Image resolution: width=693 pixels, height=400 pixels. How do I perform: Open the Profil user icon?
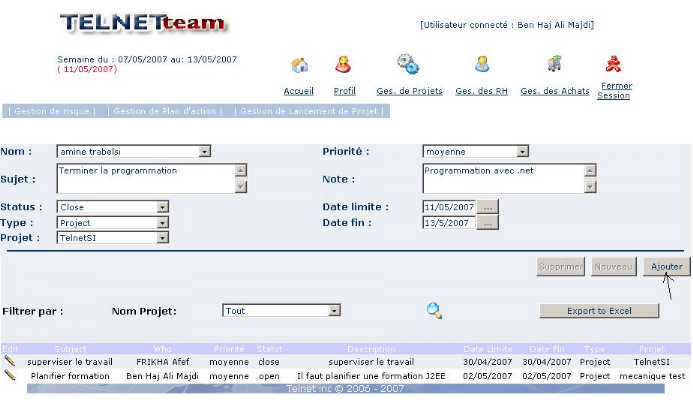click(343, 67)
